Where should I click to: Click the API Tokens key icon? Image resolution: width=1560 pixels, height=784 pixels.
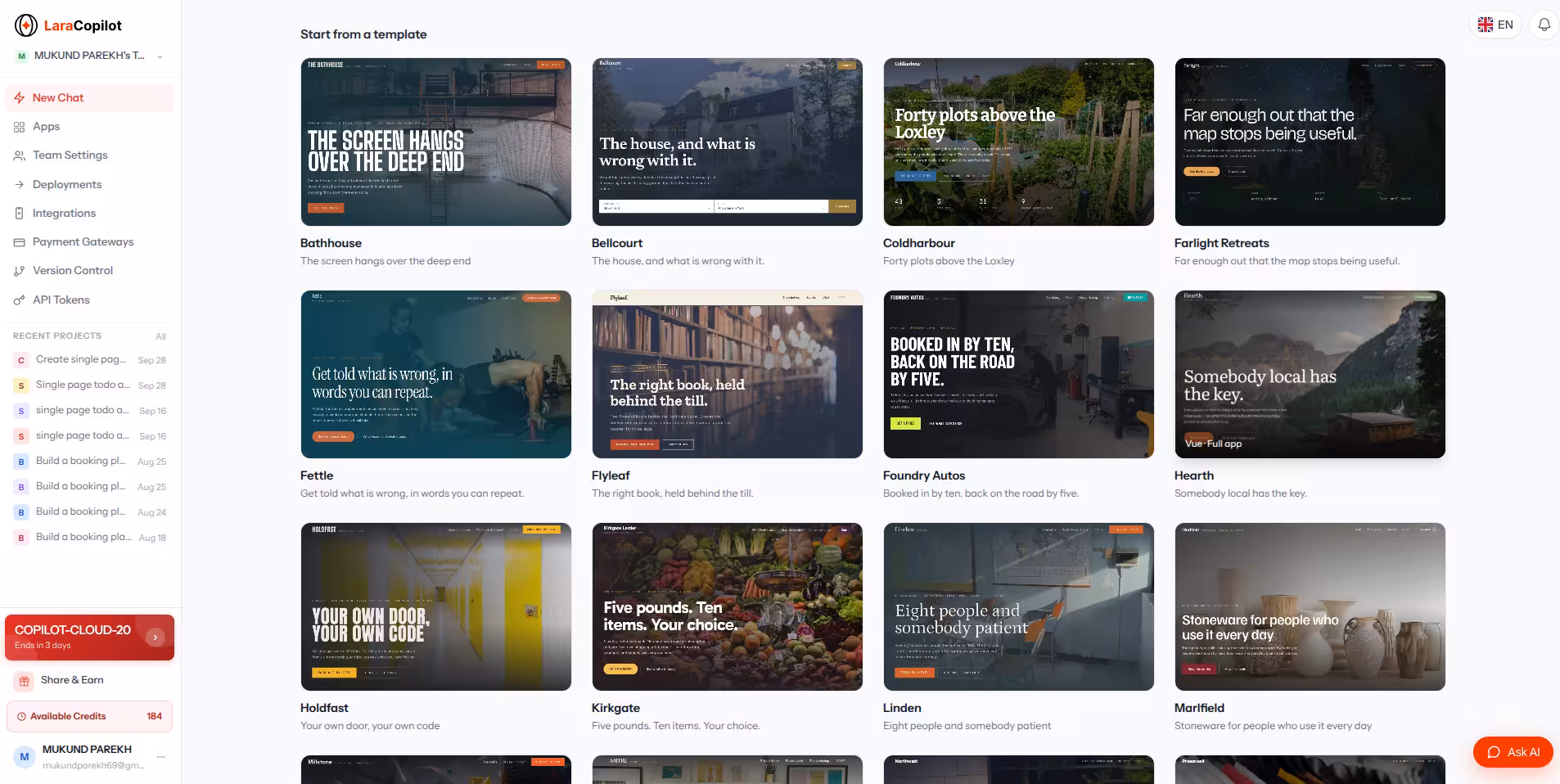[x=19, y=300]
